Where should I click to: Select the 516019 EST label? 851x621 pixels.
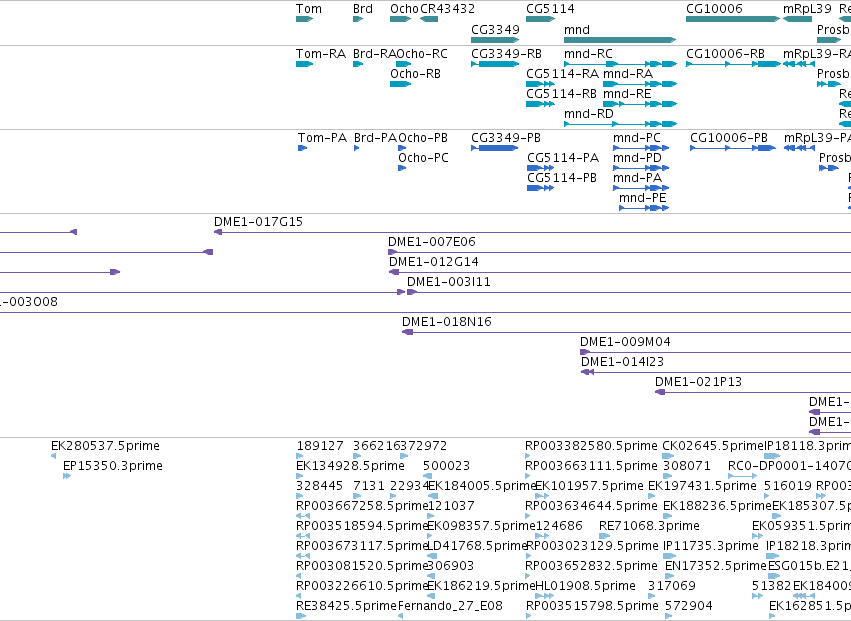coord(788,486)
